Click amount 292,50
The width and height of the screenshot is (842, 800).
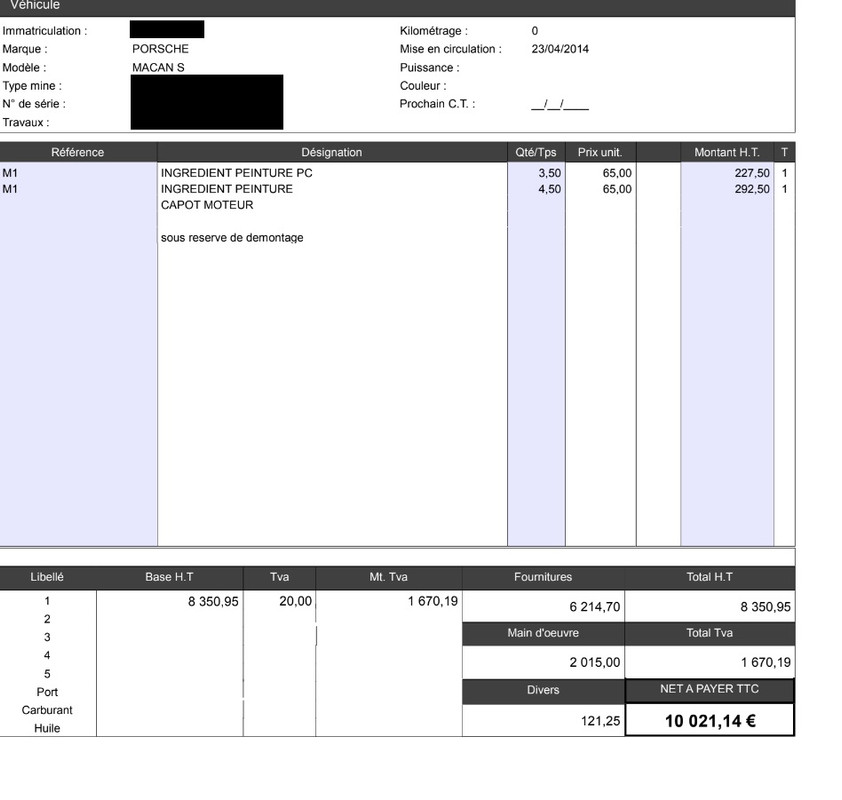tap(752, 189)
